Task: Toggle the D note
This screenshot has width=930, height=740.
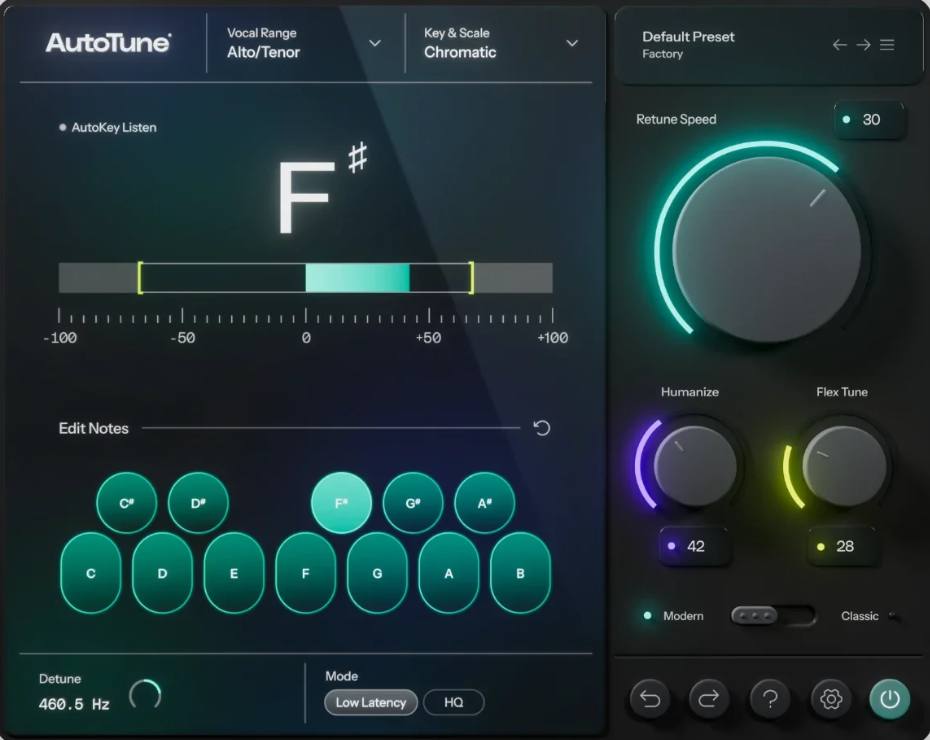Action: click(x=163, y=573)
